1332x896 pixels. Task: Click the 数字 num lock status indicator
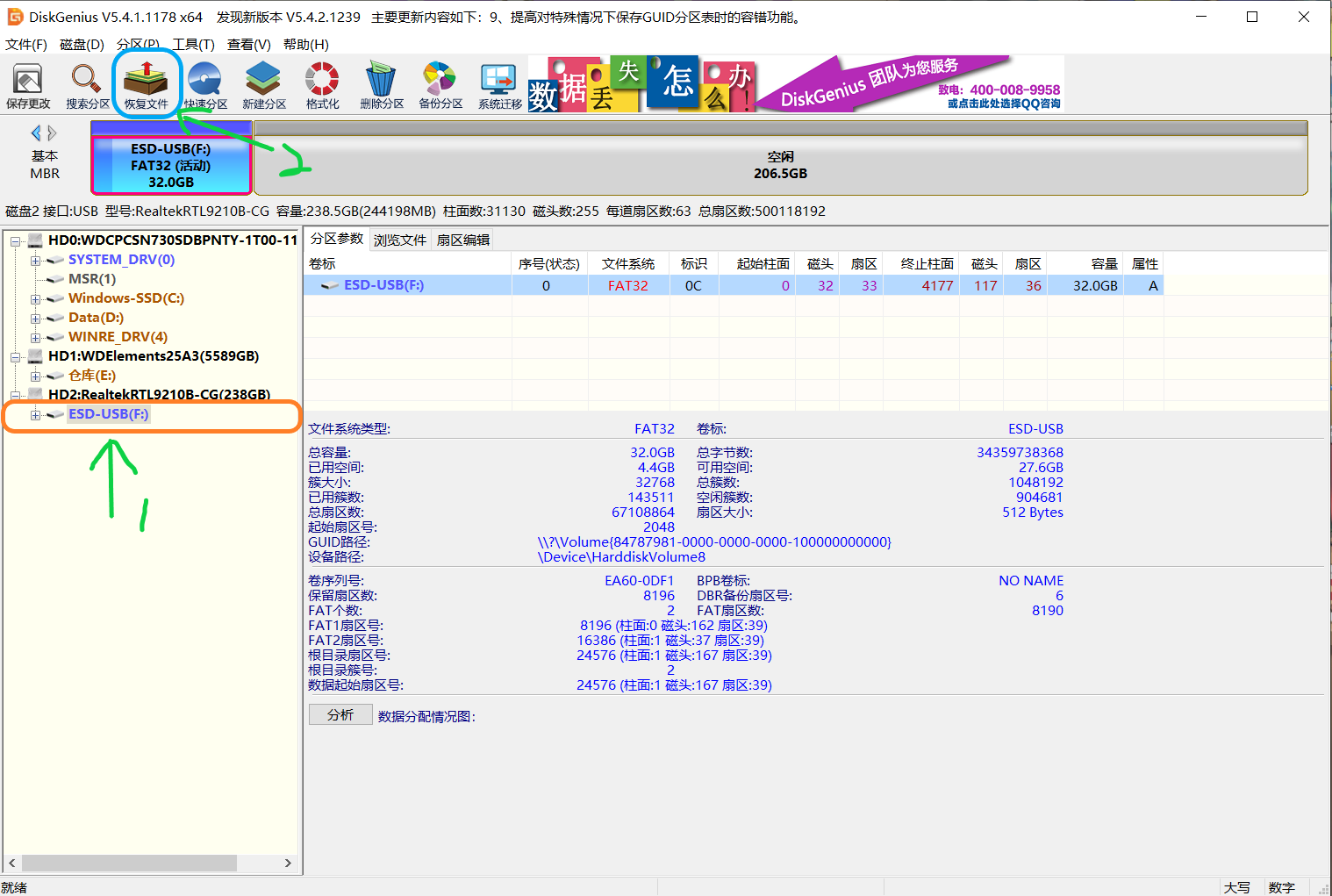1281,887
